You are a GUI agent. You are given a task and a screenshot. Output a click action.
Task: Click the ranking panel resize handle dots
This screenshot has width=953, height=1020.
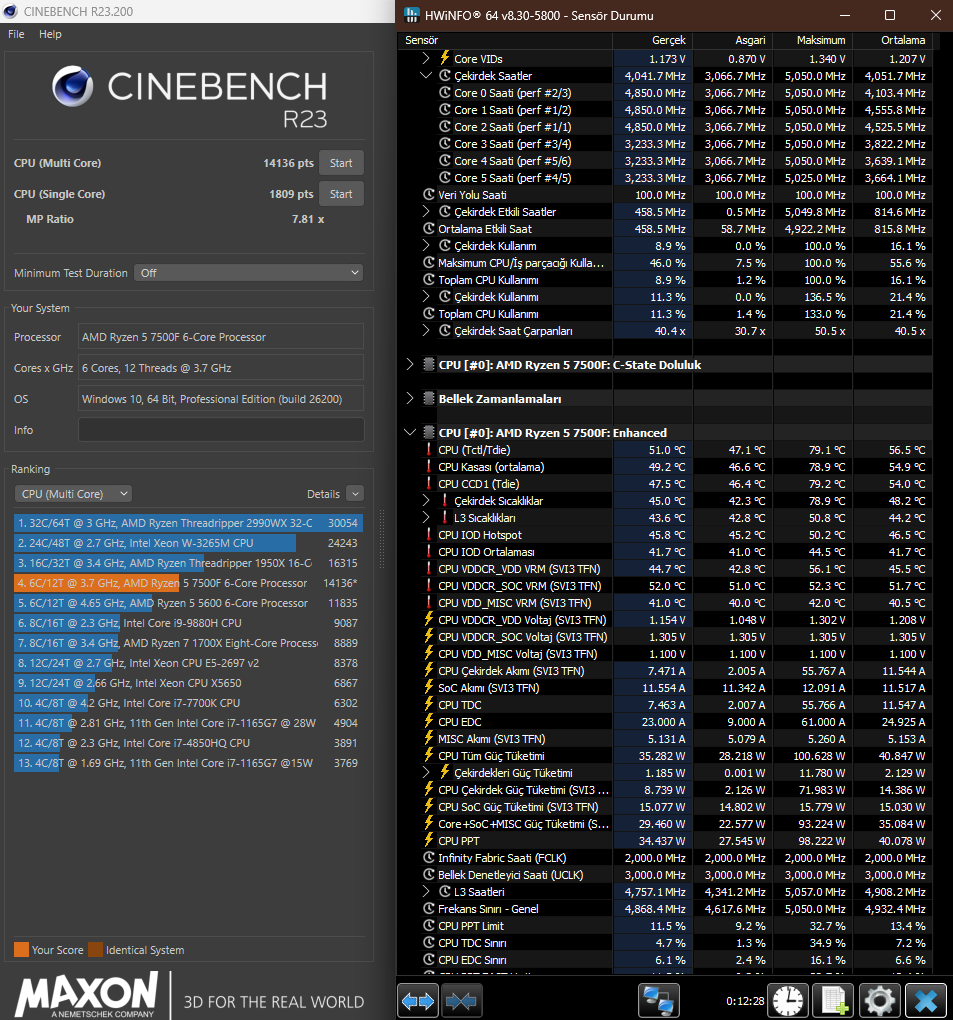click(x=382, y=540)
